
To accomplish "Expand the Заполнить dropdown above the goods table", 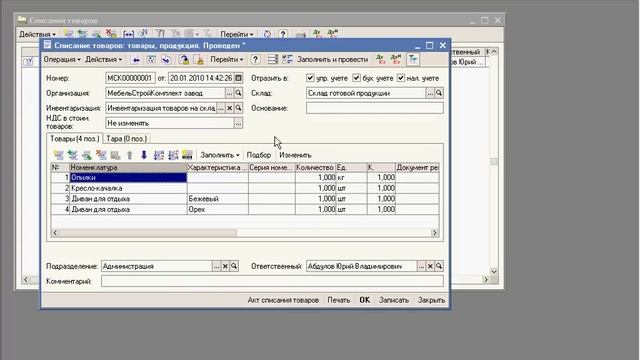I will (x=220, y=155).
